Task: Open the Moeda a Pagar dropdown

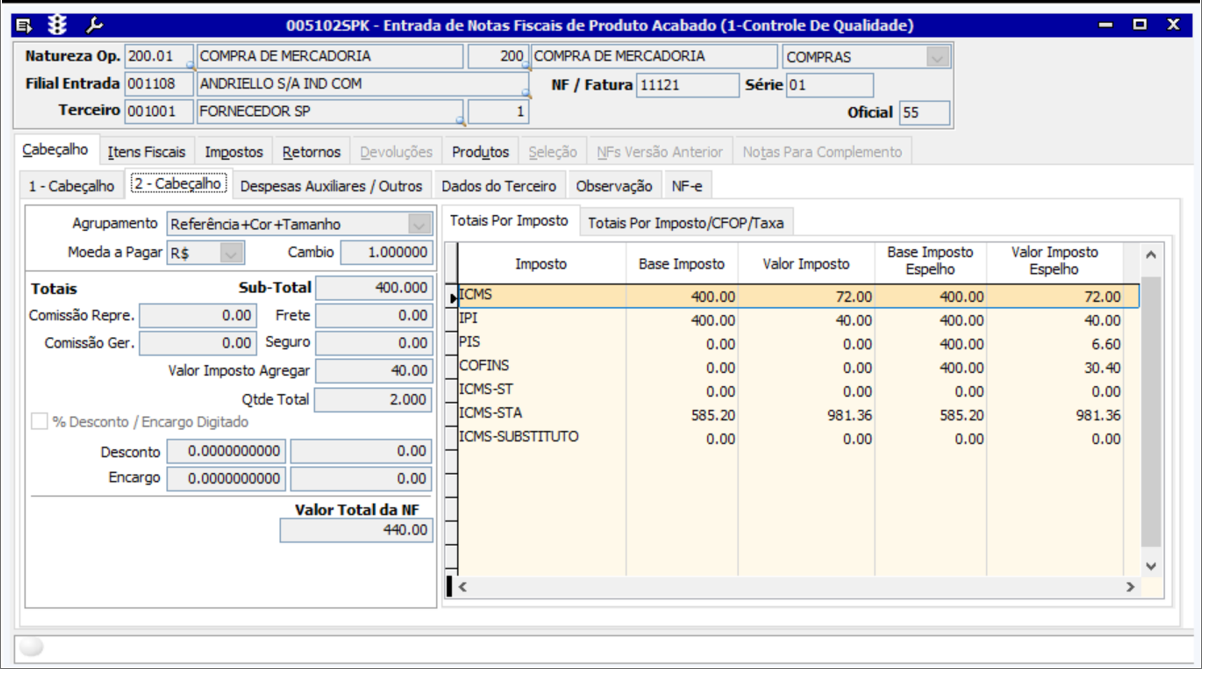Action: point(231,253)
